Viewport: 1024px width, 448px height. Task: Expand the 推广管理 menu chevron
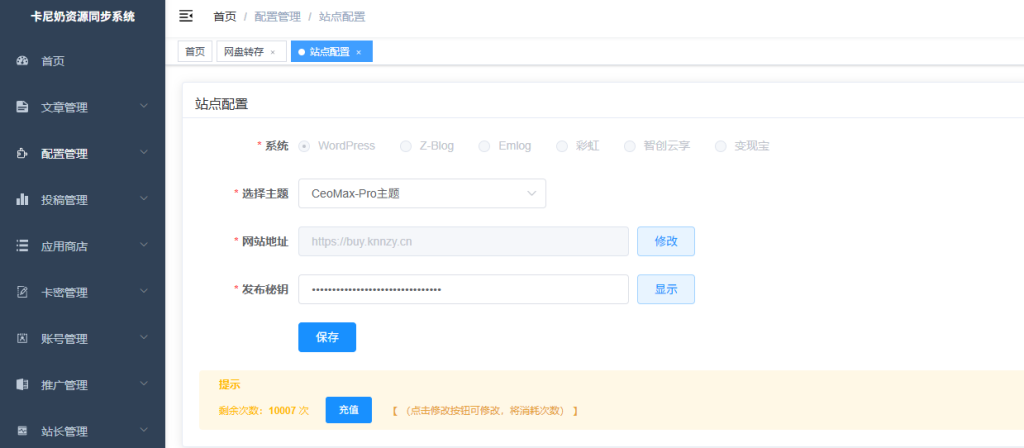[144, 384]
